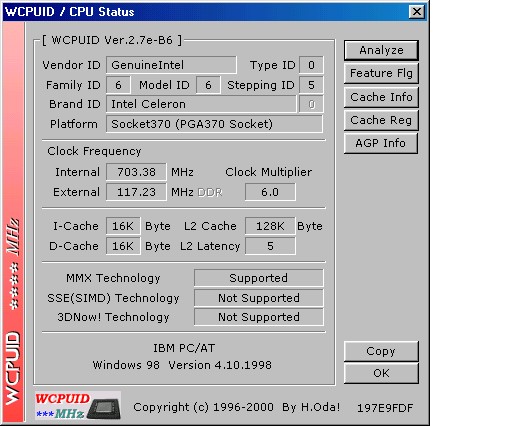This screenshot has width=512, height=426.
Task: Close the CPU Status window
Action: point(417,12)
